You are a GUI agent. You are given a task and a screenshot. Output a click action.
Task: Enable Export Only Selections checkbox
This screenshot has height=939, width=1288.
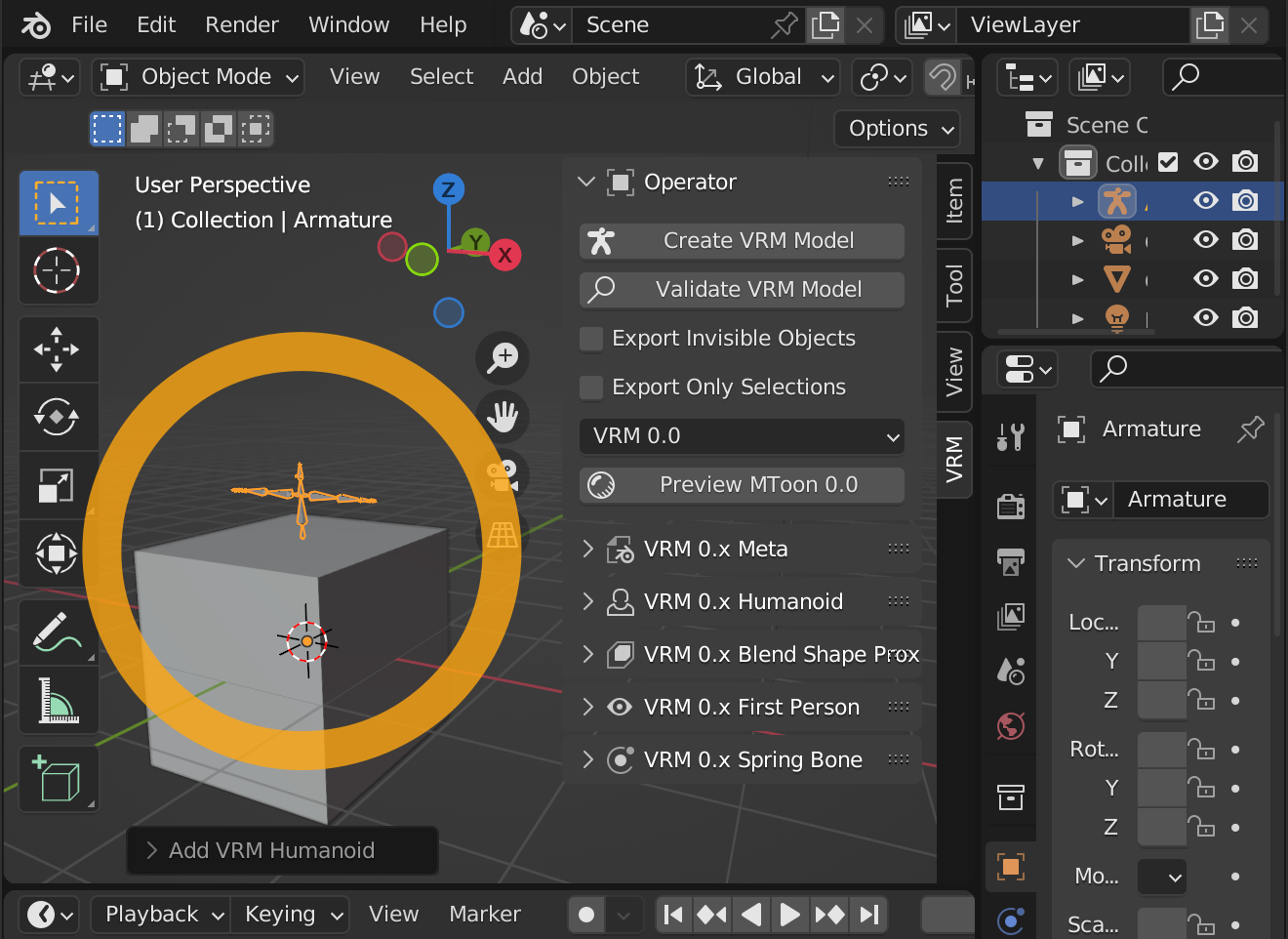(x=591, y=388)
